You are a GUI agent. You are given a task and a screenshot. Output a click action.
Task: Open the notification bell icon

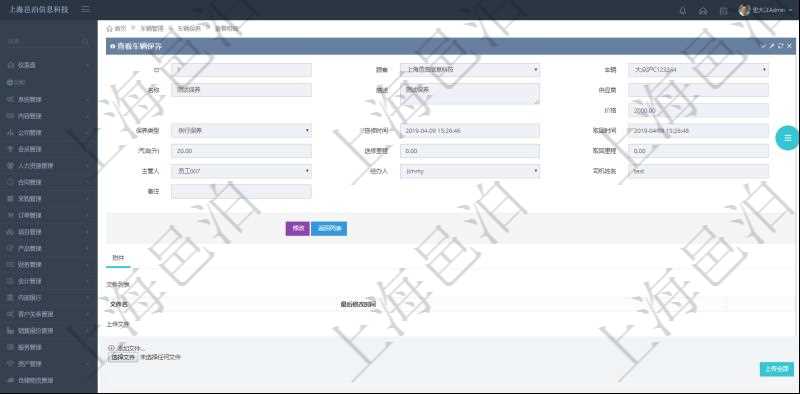click(683, 11)
